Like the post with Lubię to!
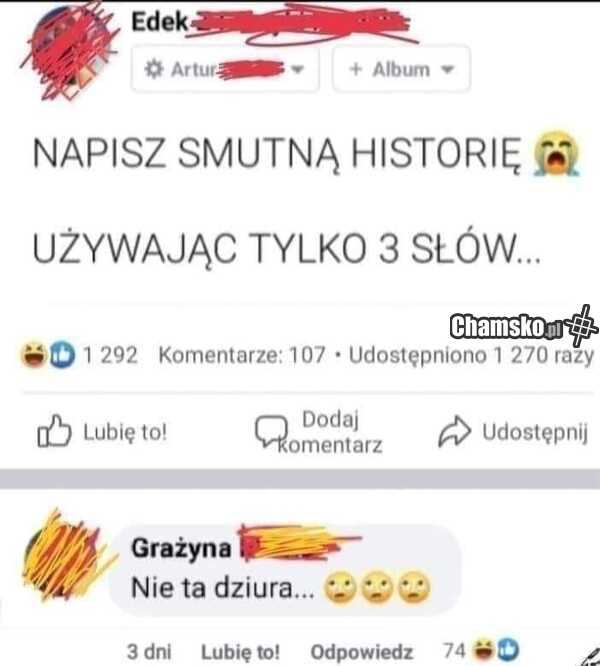The image size is (600, 666). (102, 432)
